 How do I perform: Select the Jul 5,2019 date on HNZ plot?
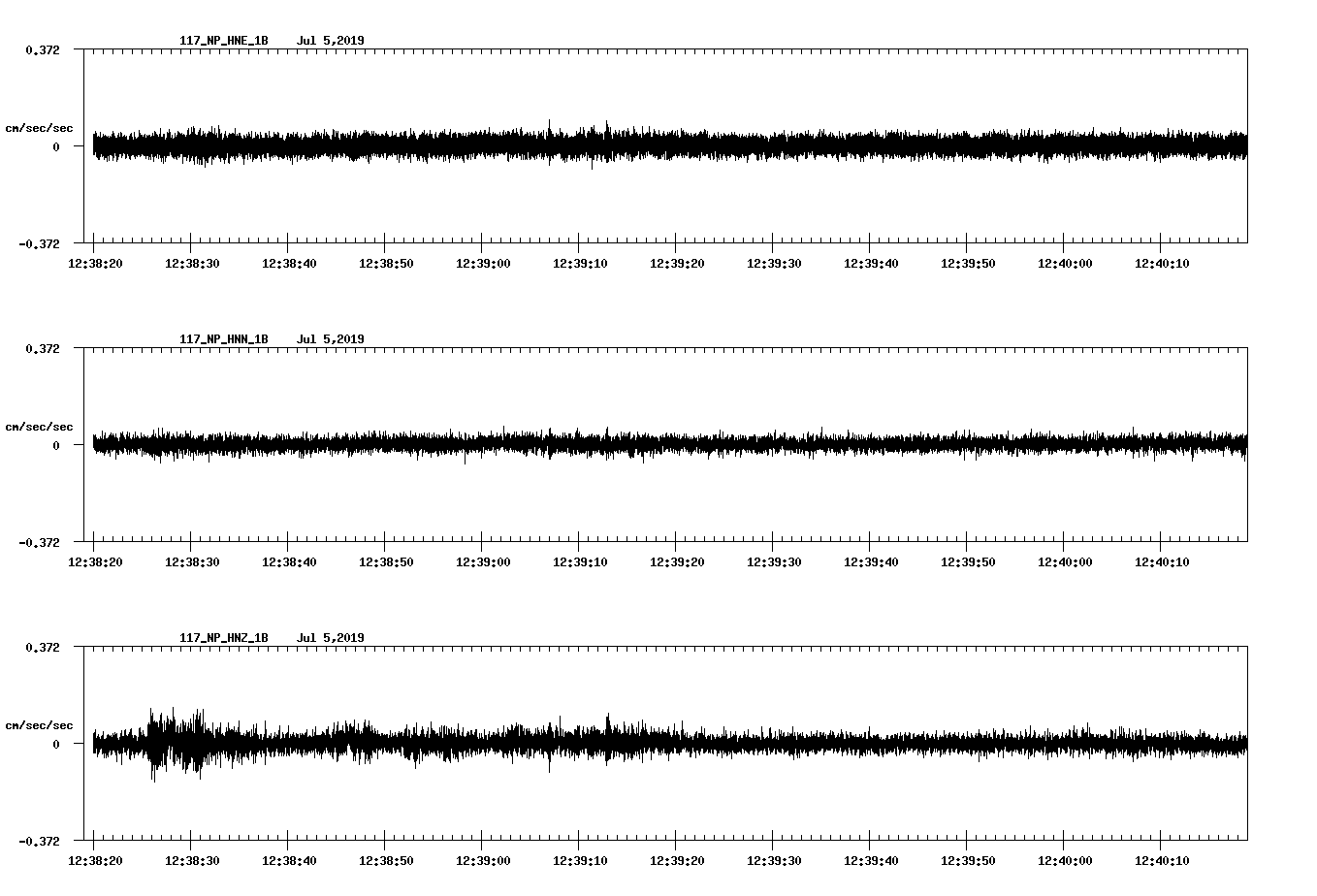click(x=331, y=638)
